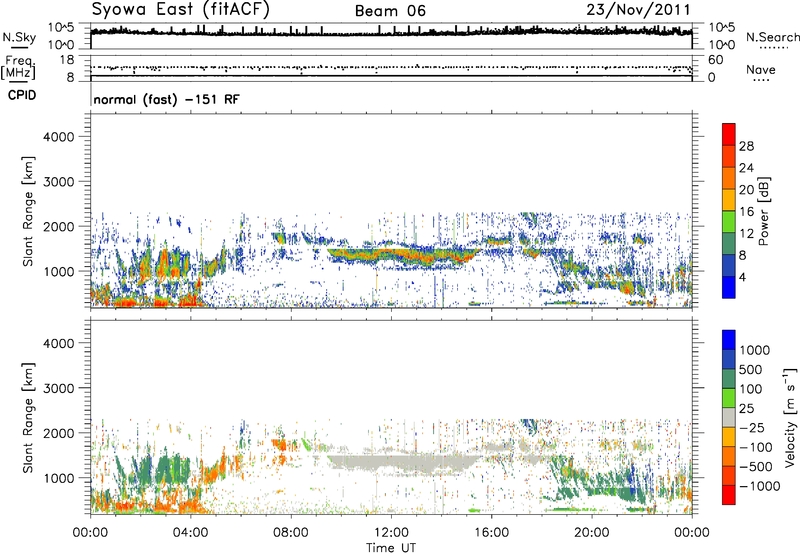Click the right-side '10^5' scale label
The height and width of the screenshot is (554, 800).
pyautogui.click(x=722, y=28)
